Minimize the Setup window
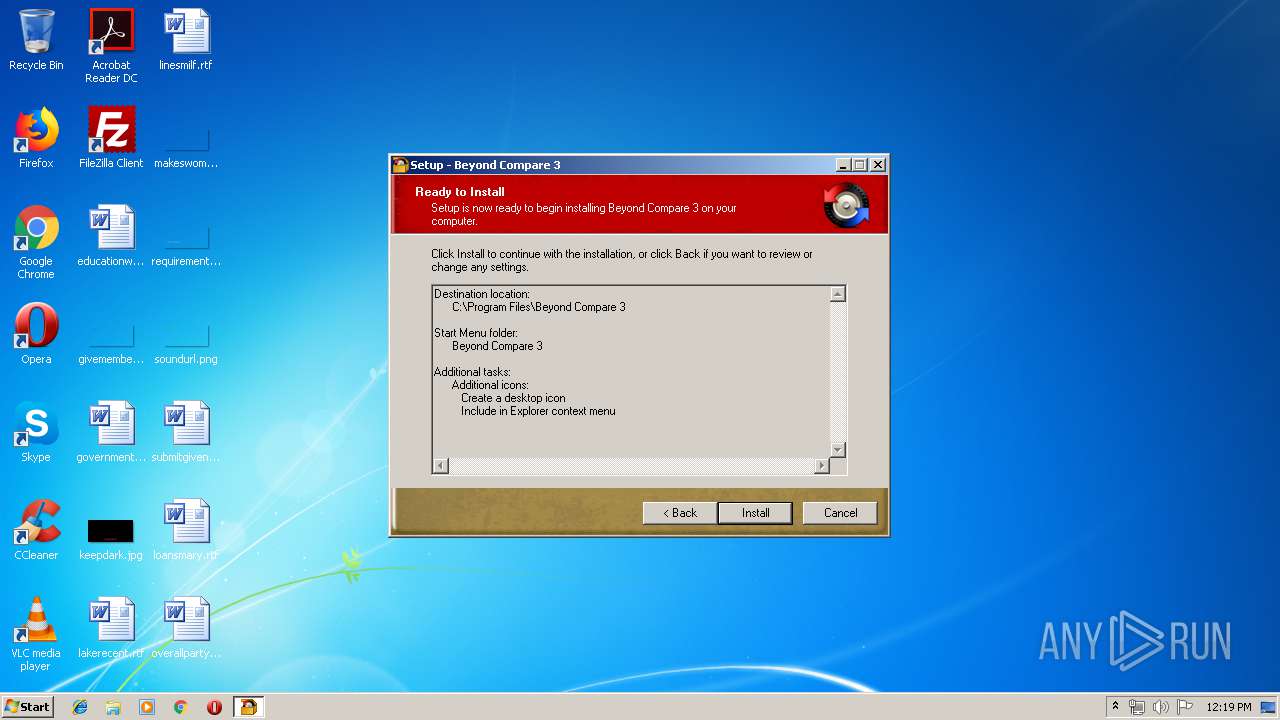Image resolution: width=1280 pixels, height=720 pixels. pyautogui.click(x=843, y=165)
